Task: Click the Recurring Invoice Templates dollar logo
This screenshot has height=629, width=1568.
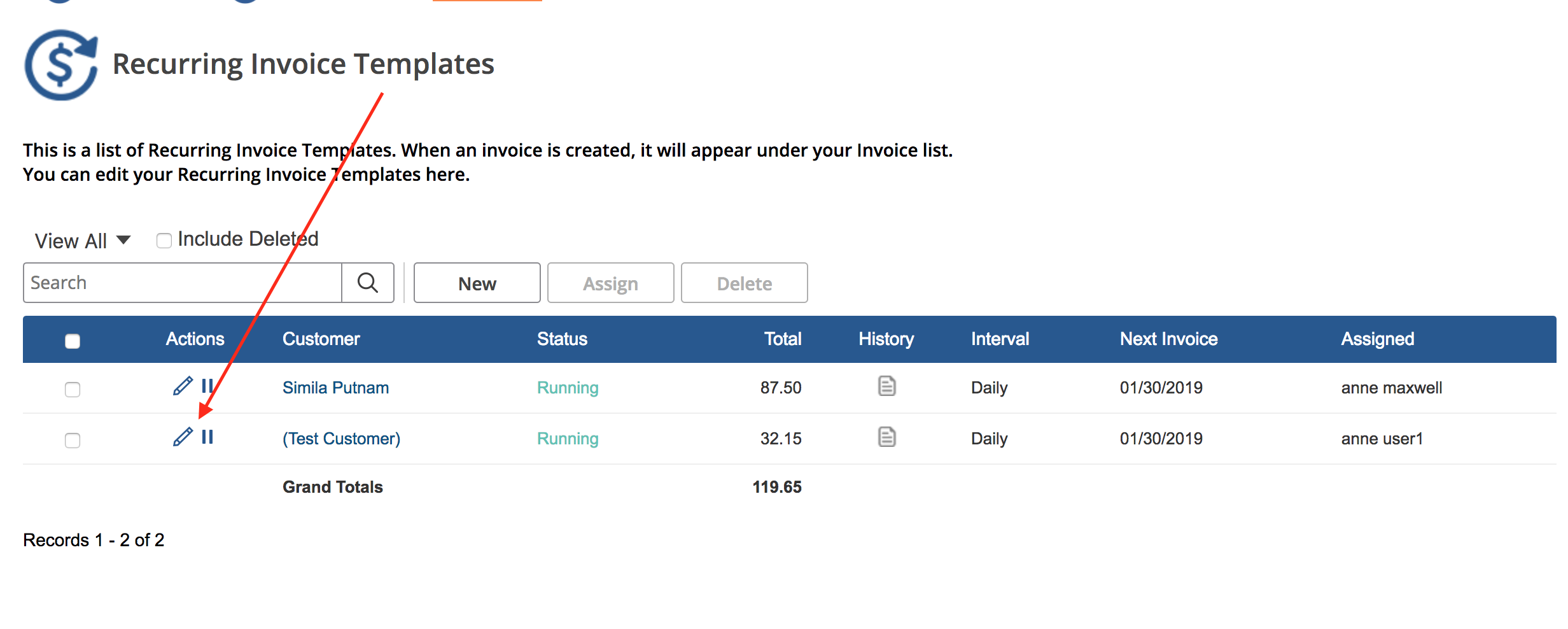Action: [x=61, y=65]
